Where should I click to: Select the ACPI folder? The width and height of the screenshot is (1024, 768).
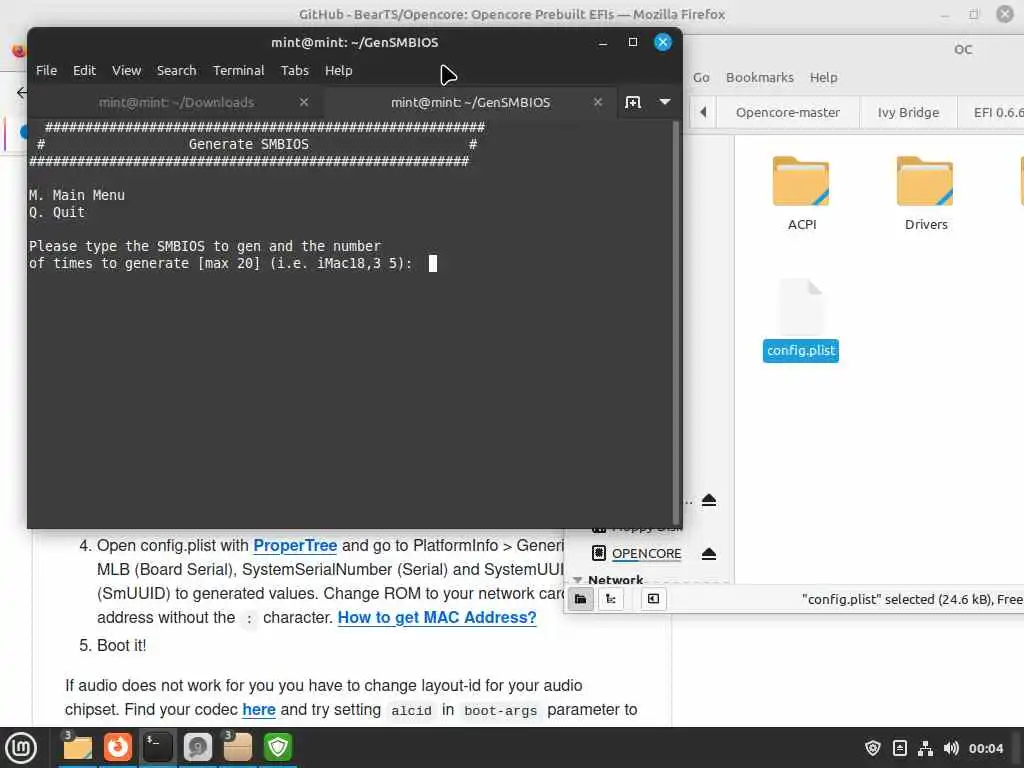point(801,193)
